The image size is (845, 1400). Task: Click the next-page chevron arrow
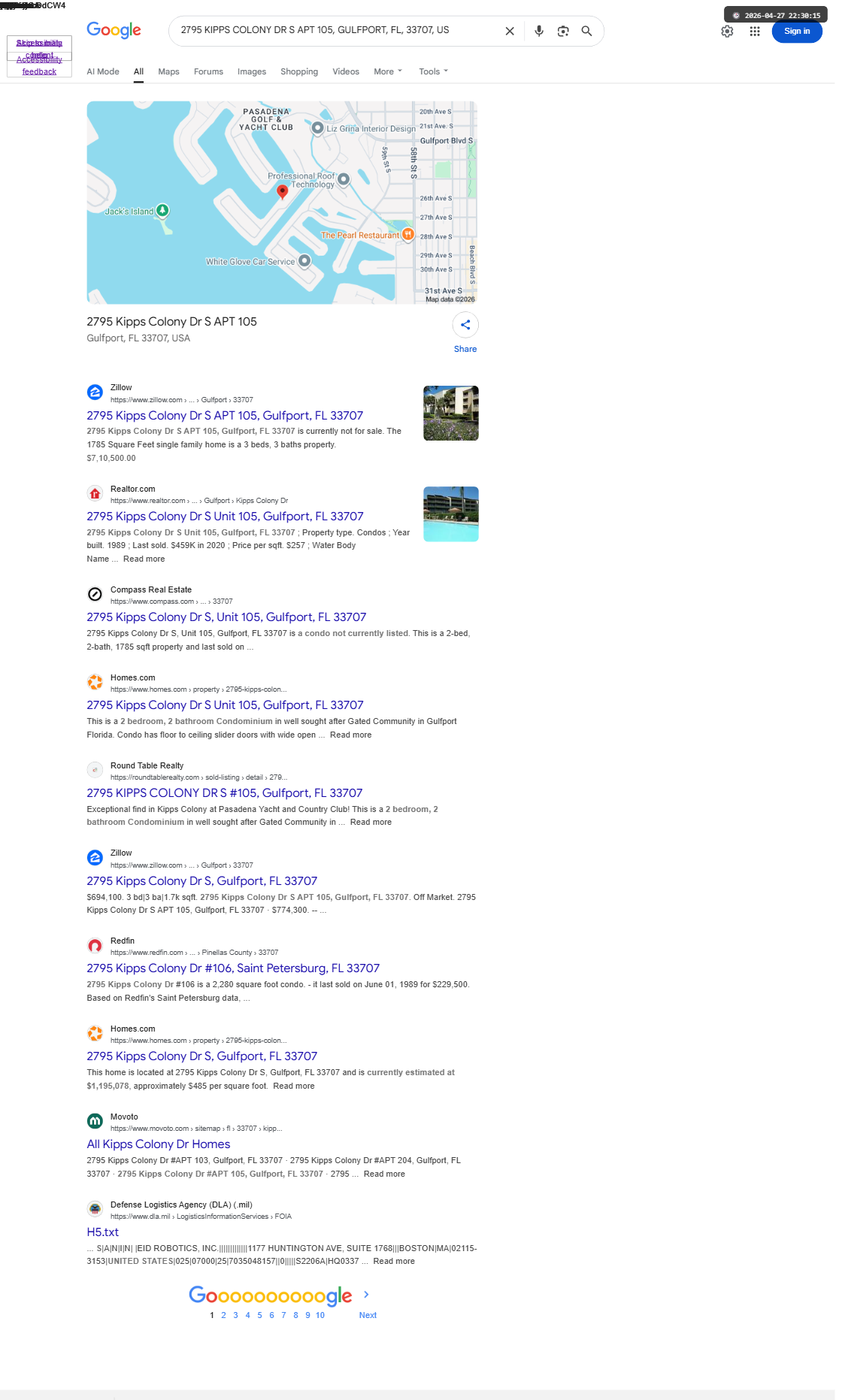pyautogui.click(x=367, y=1294)
